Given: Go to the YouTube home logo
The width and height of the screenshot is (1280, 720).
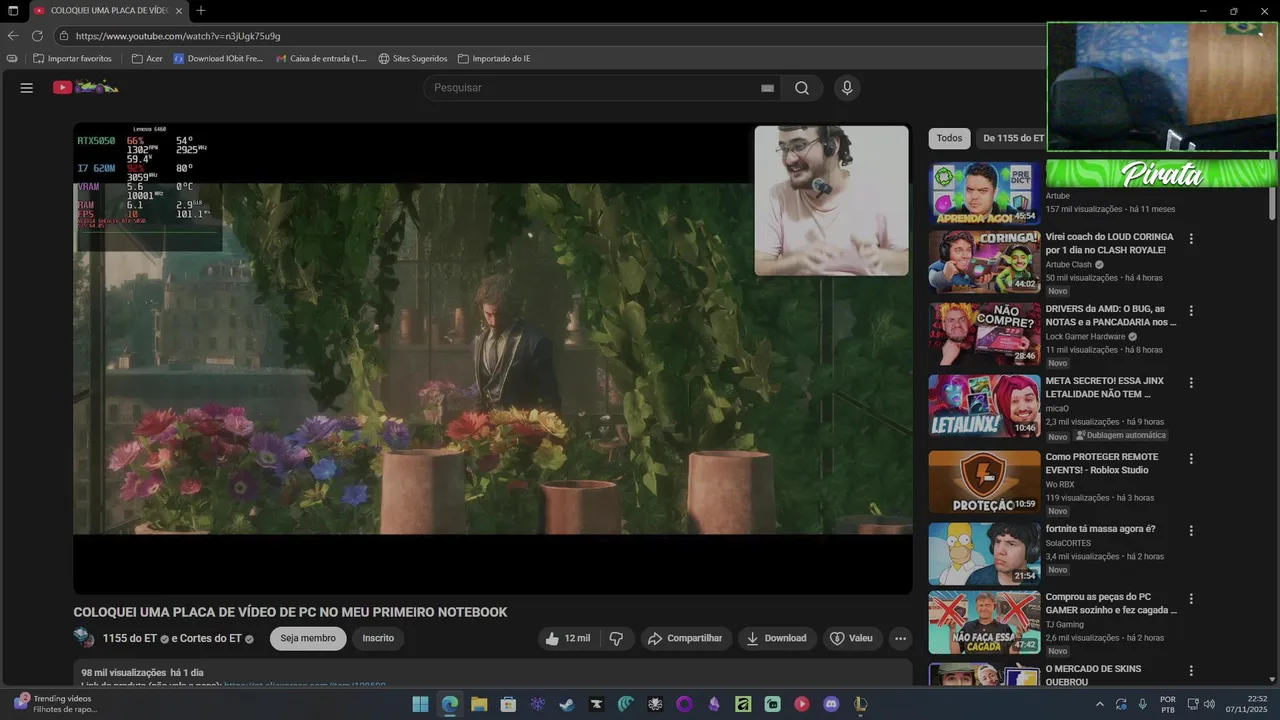Looking at the screenshot, I should tap(85, 87).
